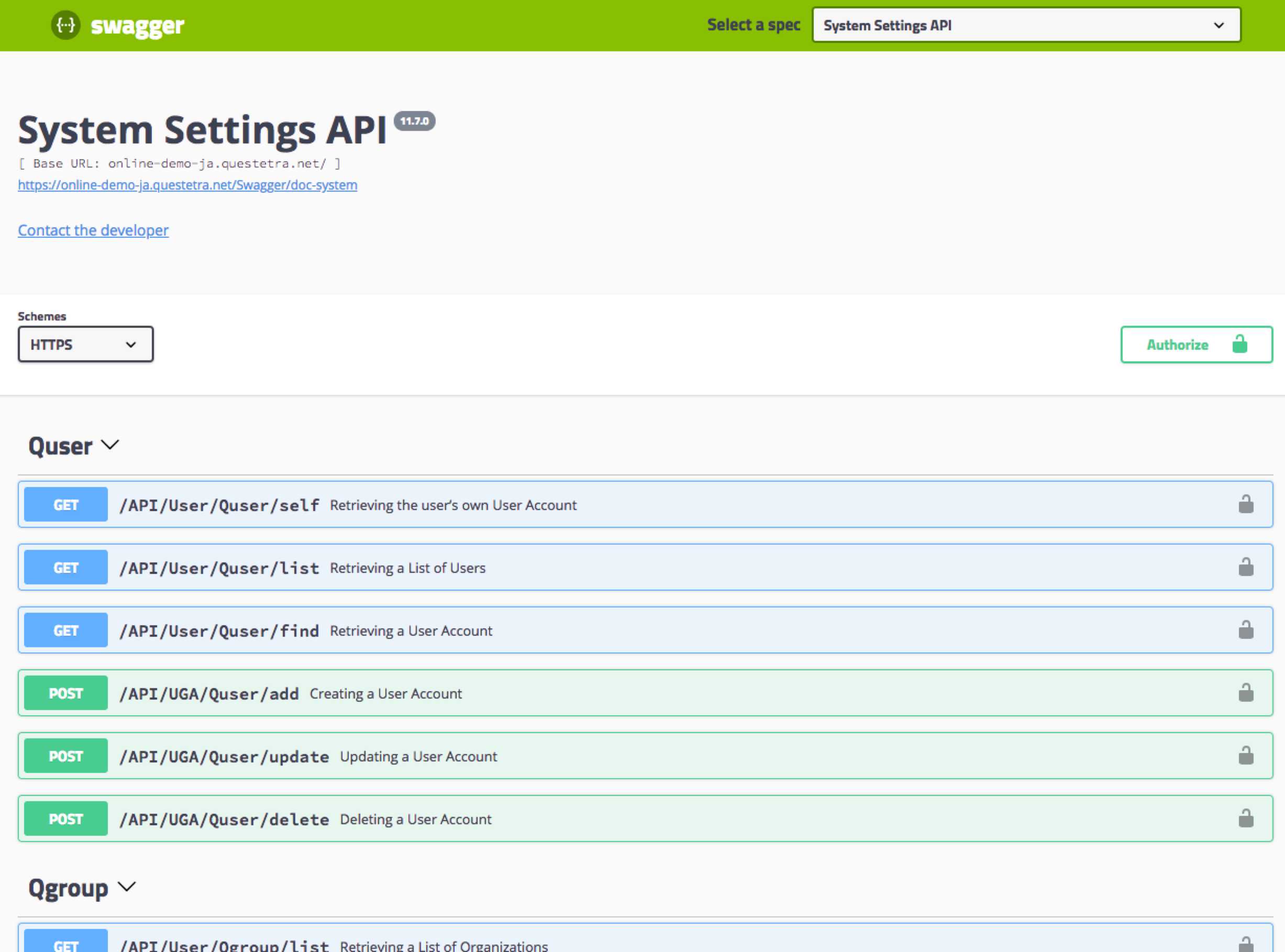Click lock icon on /API/User/Quser/find row
This screenshot has width=1285, height=952.
[x=1246, y=630]
